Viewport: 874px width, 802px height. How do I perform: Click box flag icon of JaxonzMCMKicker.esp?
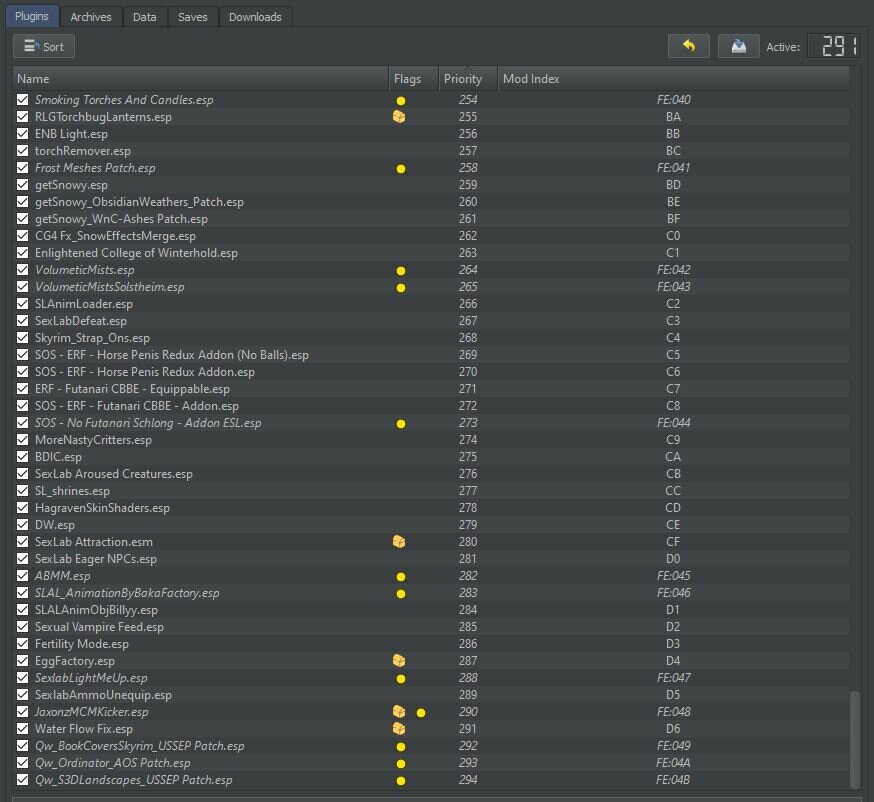pos(399,711)
